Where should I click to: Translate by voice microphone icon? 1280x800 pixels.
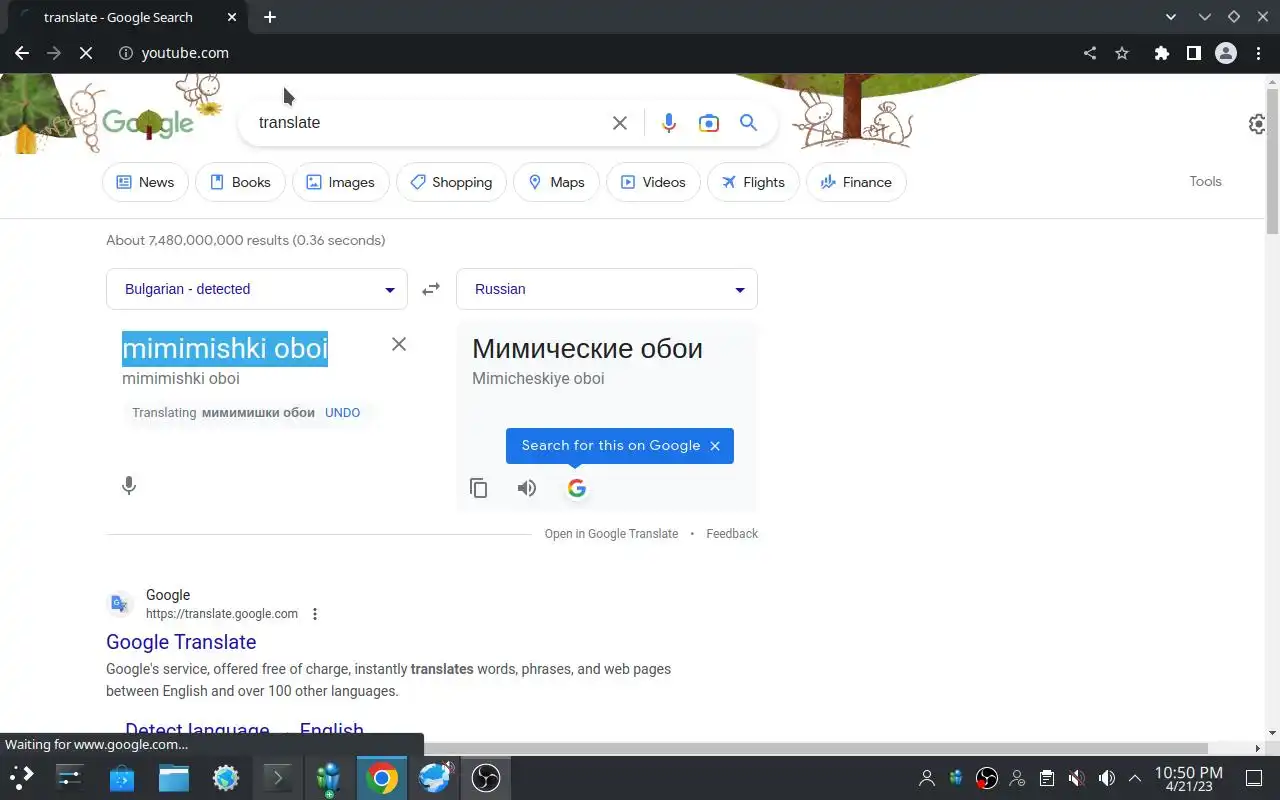pos(129,486)
